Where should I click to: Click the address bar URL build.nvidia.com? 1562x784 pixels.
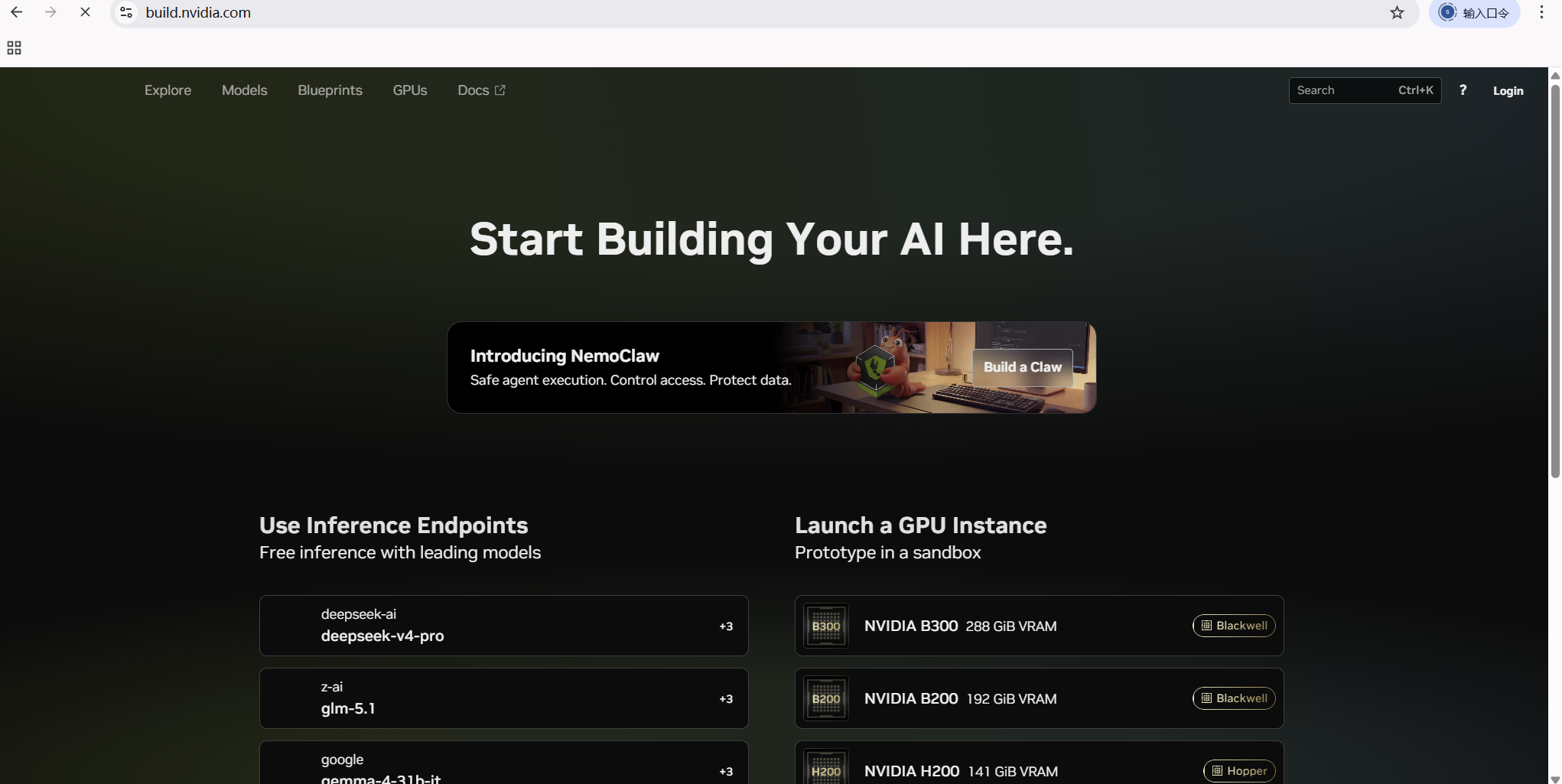[x=198, y=12]
